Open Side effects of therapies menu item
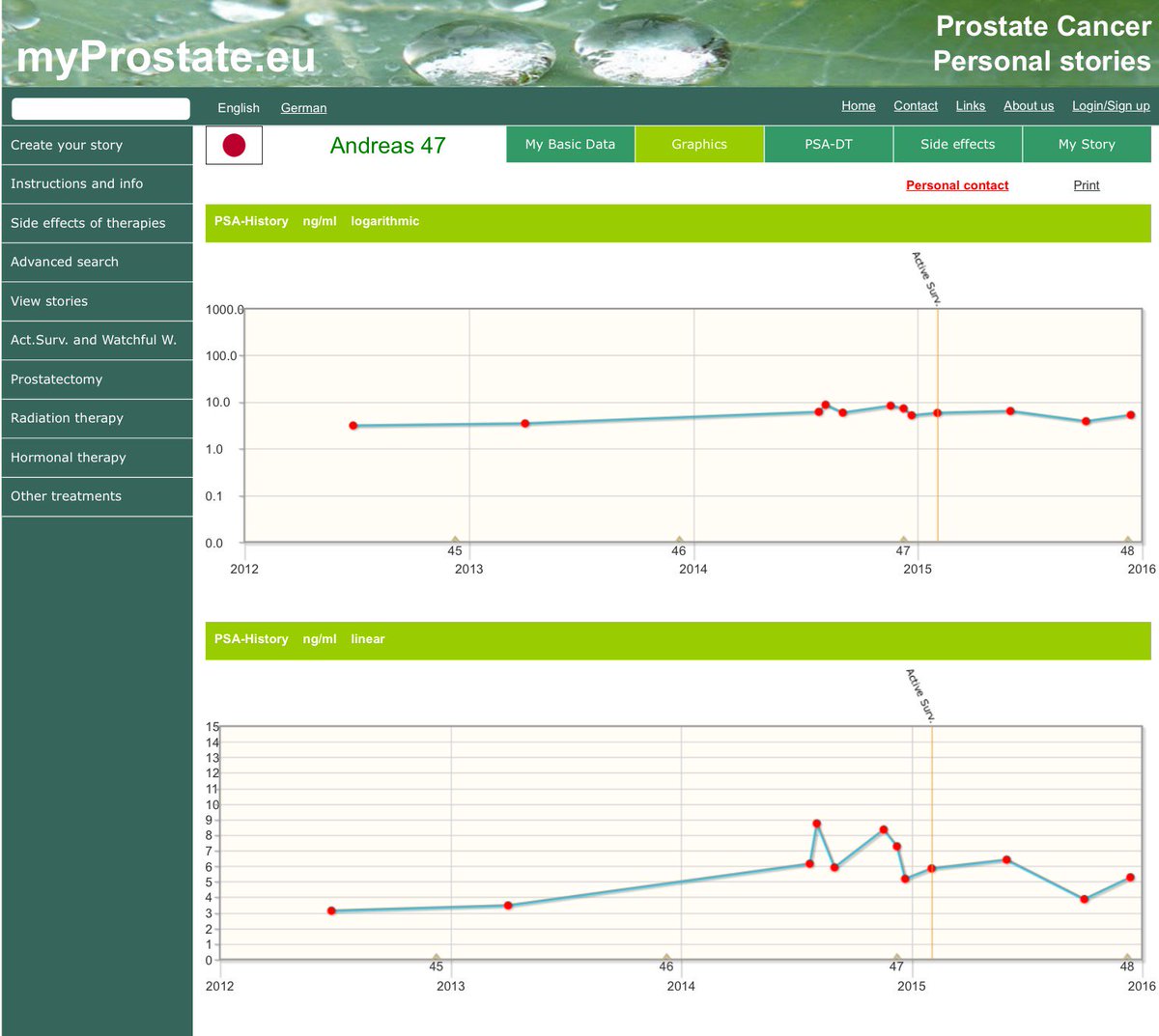Viewport: 1159px width, 1036px height. (97, 223)
